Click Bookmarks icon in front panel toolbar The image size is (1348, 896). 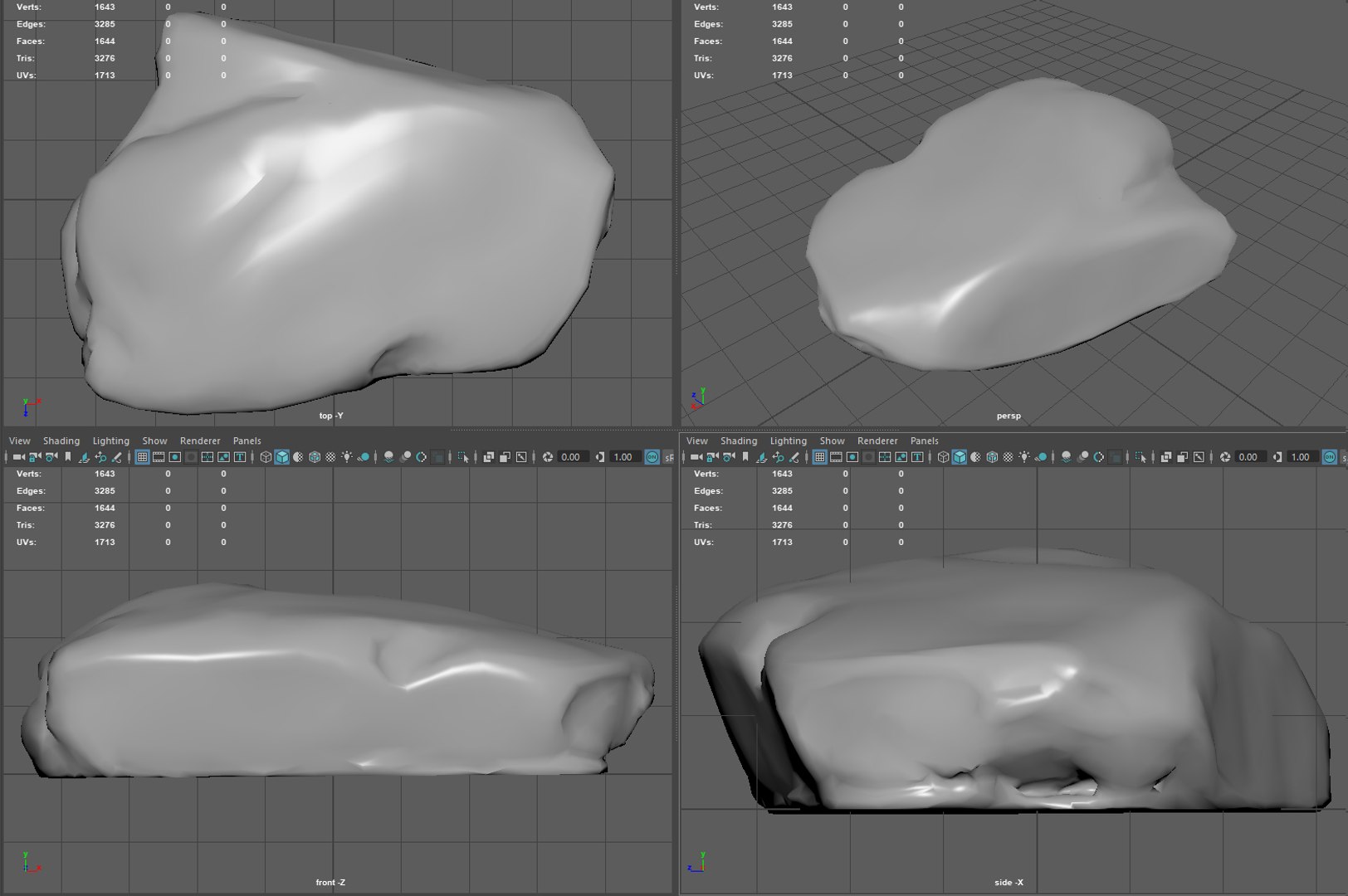[x=68, y=457]
